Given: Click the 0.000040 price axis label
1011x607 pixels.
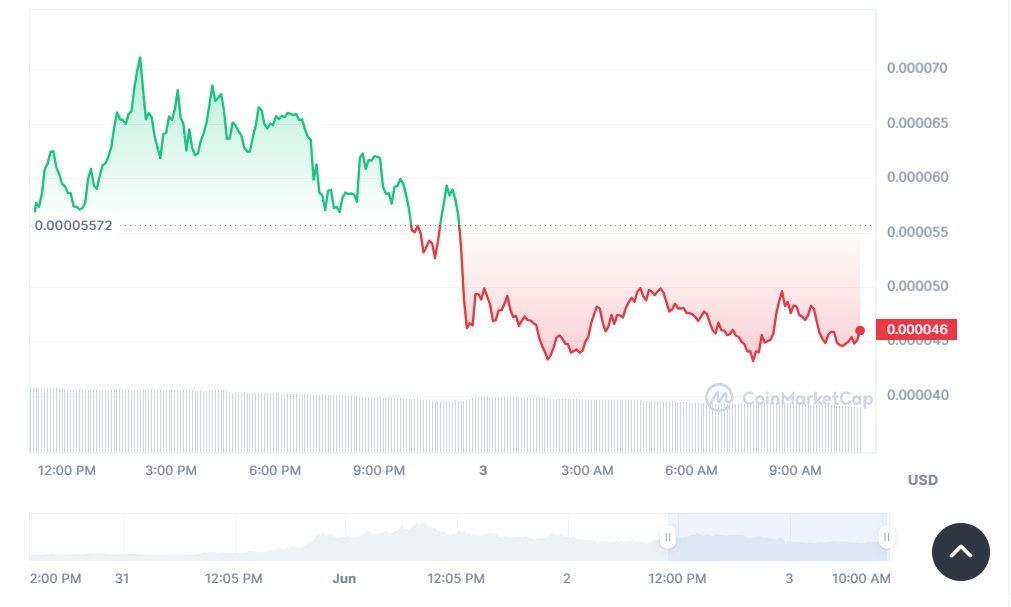Looking at the screenshot, I should point(916,395).
